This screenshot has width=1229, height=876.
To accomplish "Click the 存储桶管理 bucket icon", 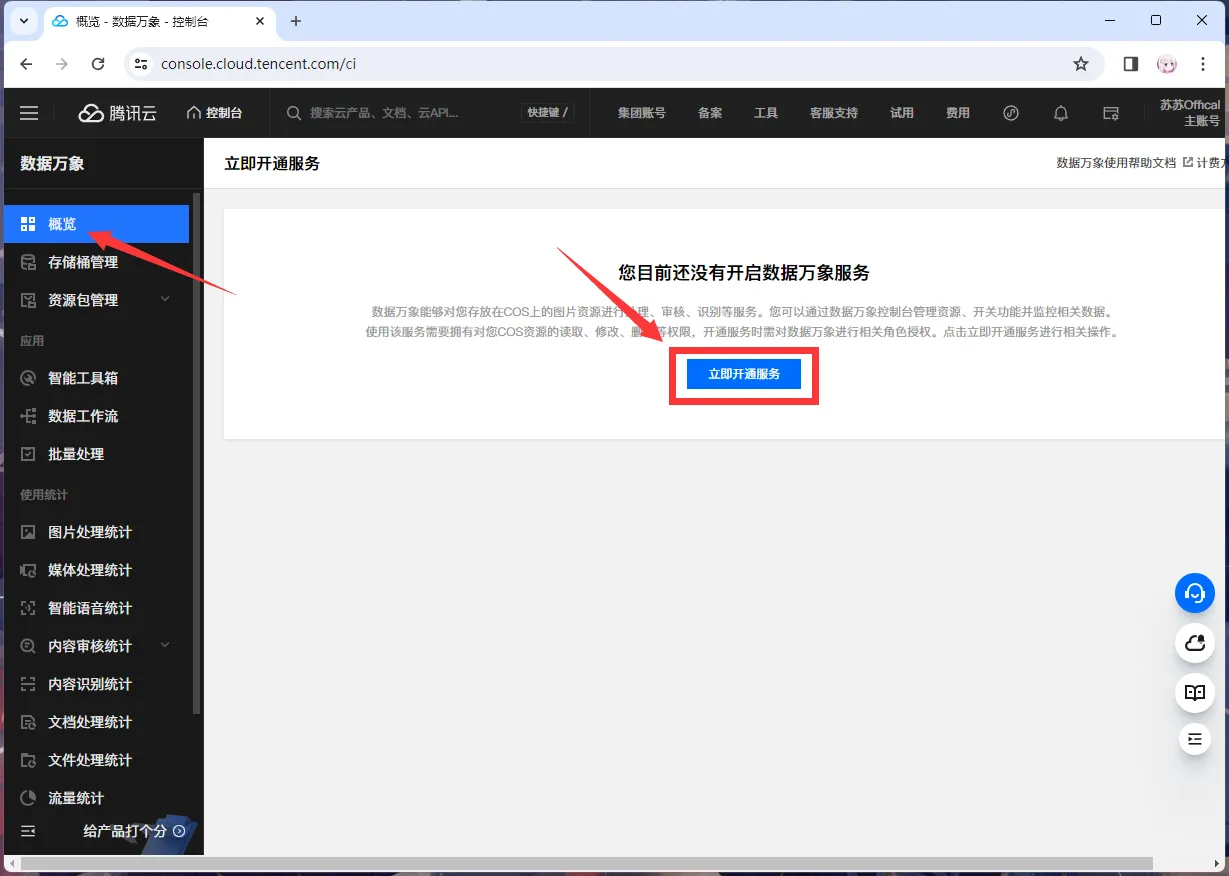I will (28, 262).
